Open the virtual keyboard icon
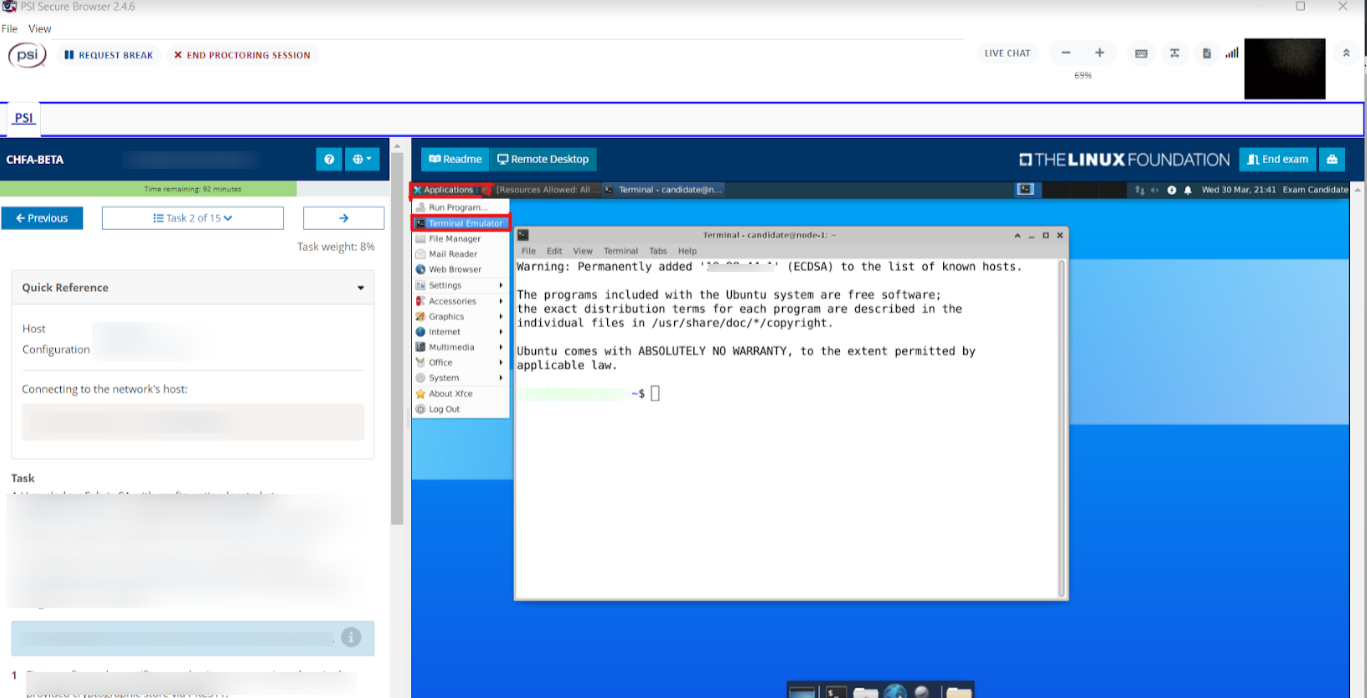 click(1141, 54)
